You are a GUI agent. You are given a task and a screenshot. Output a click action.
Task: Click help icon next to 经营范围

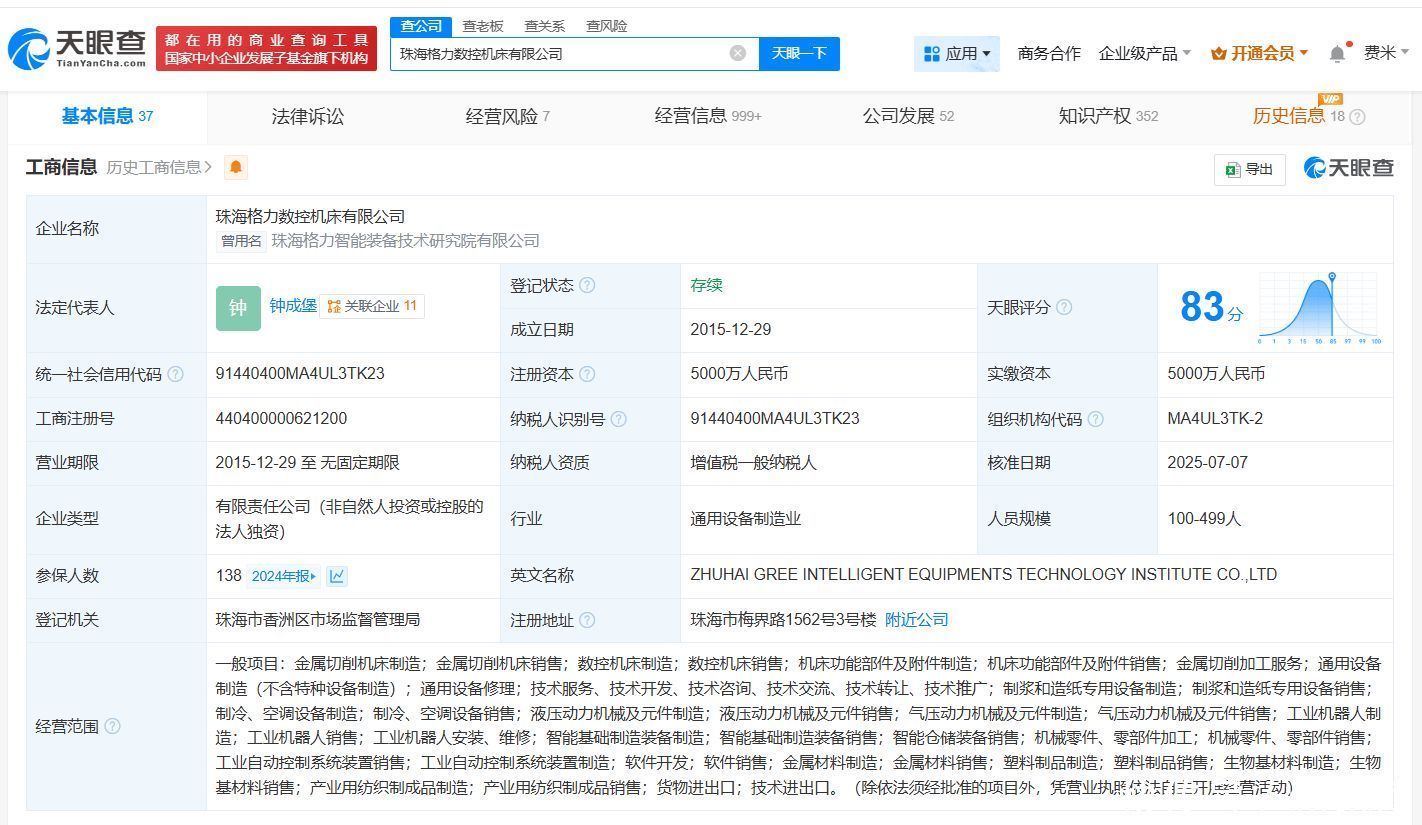point(112,726)
